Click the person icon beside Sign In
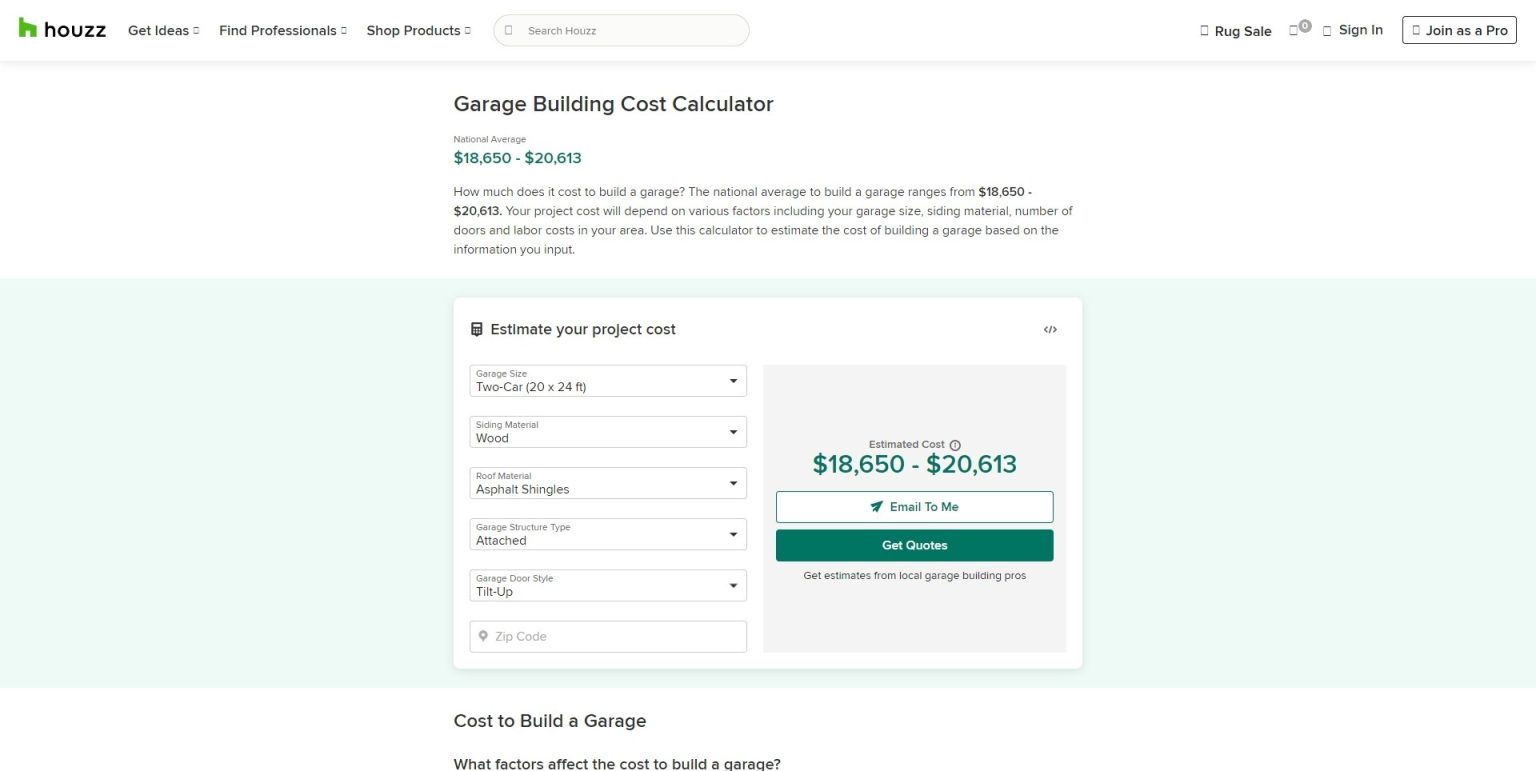 1327,30
